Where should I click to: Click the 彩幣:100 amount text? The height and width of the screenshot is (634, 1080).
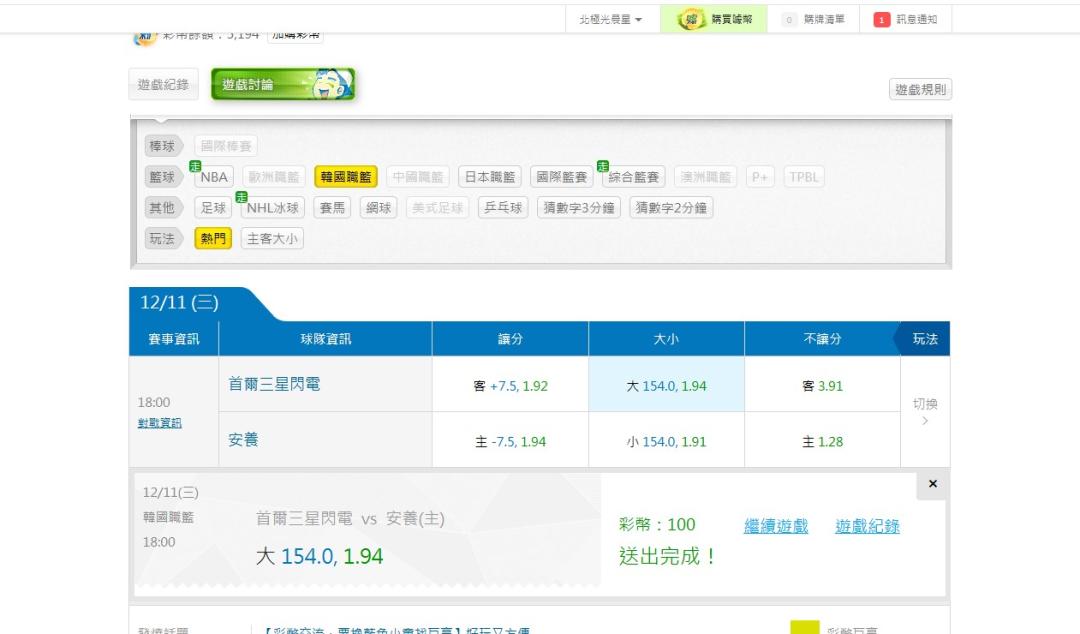[657, 524]
